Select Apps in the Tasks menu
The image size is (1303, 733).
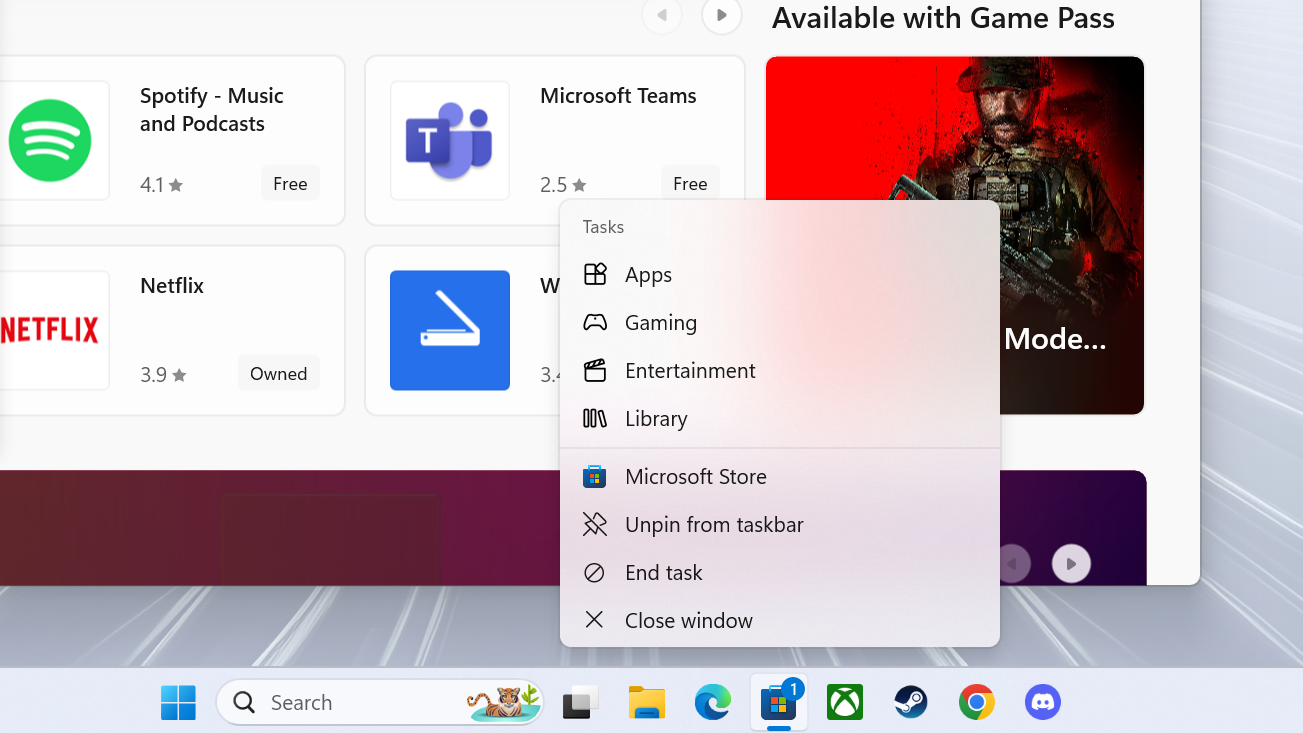pos(648,274)
